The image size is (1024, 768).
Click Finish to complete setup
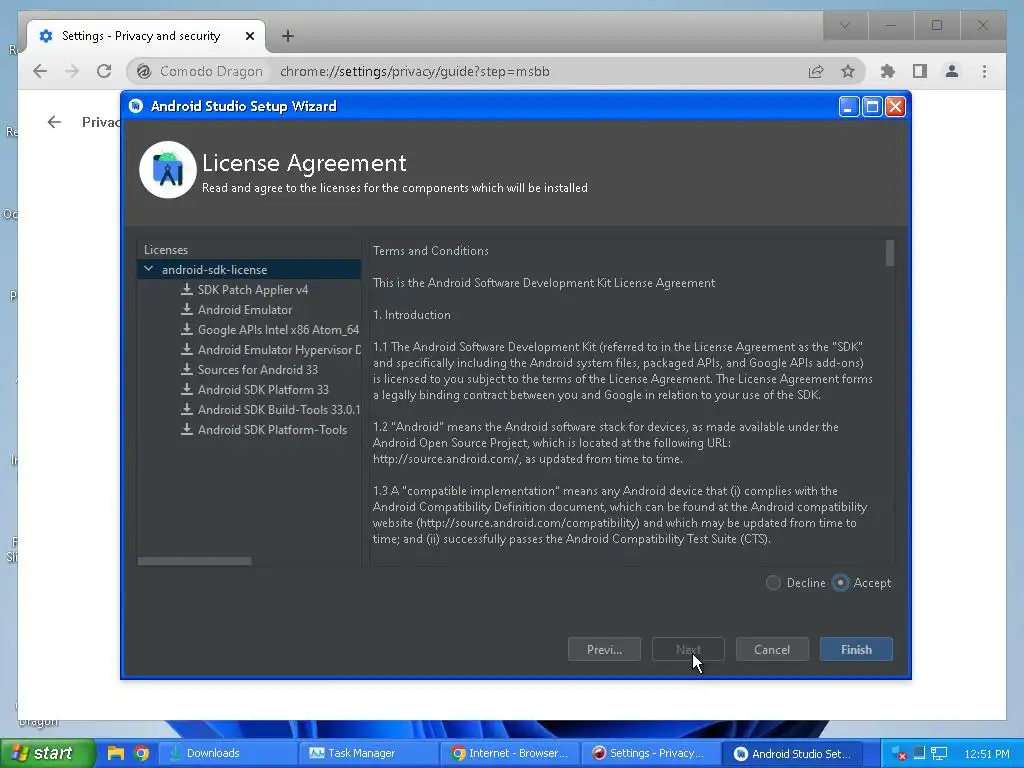(856, 649)
